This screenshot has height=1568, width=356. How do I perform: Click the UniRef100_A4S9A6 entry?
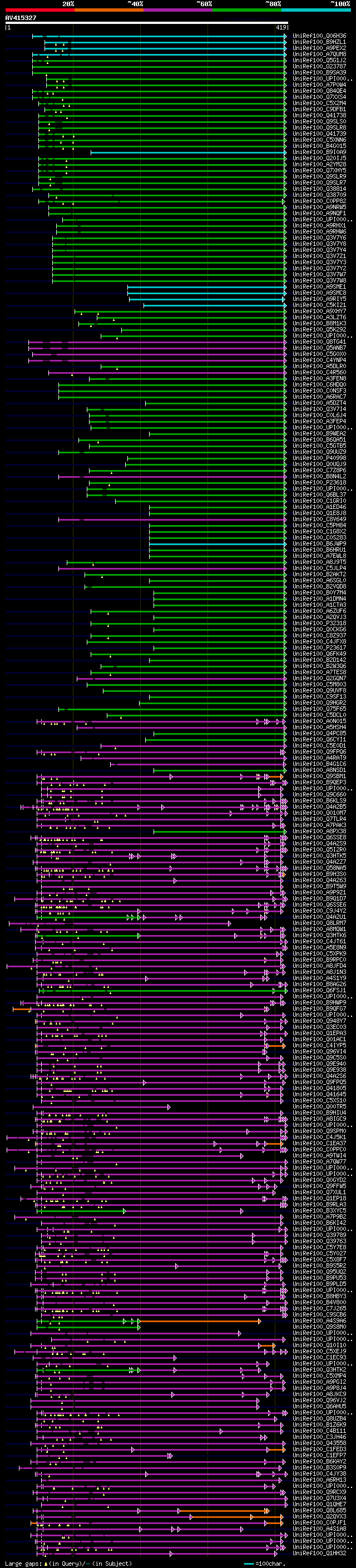[319, 1320]
